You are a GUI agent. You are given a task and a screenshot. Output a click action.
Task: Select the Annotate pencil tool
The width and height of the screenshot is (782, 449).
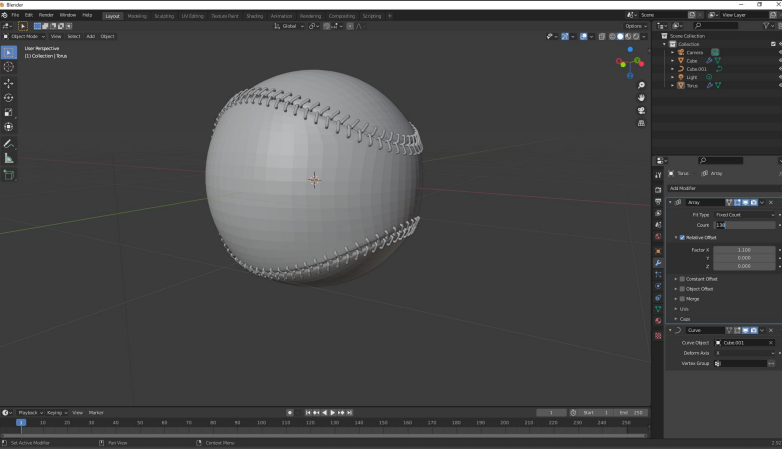coord(9,143)
